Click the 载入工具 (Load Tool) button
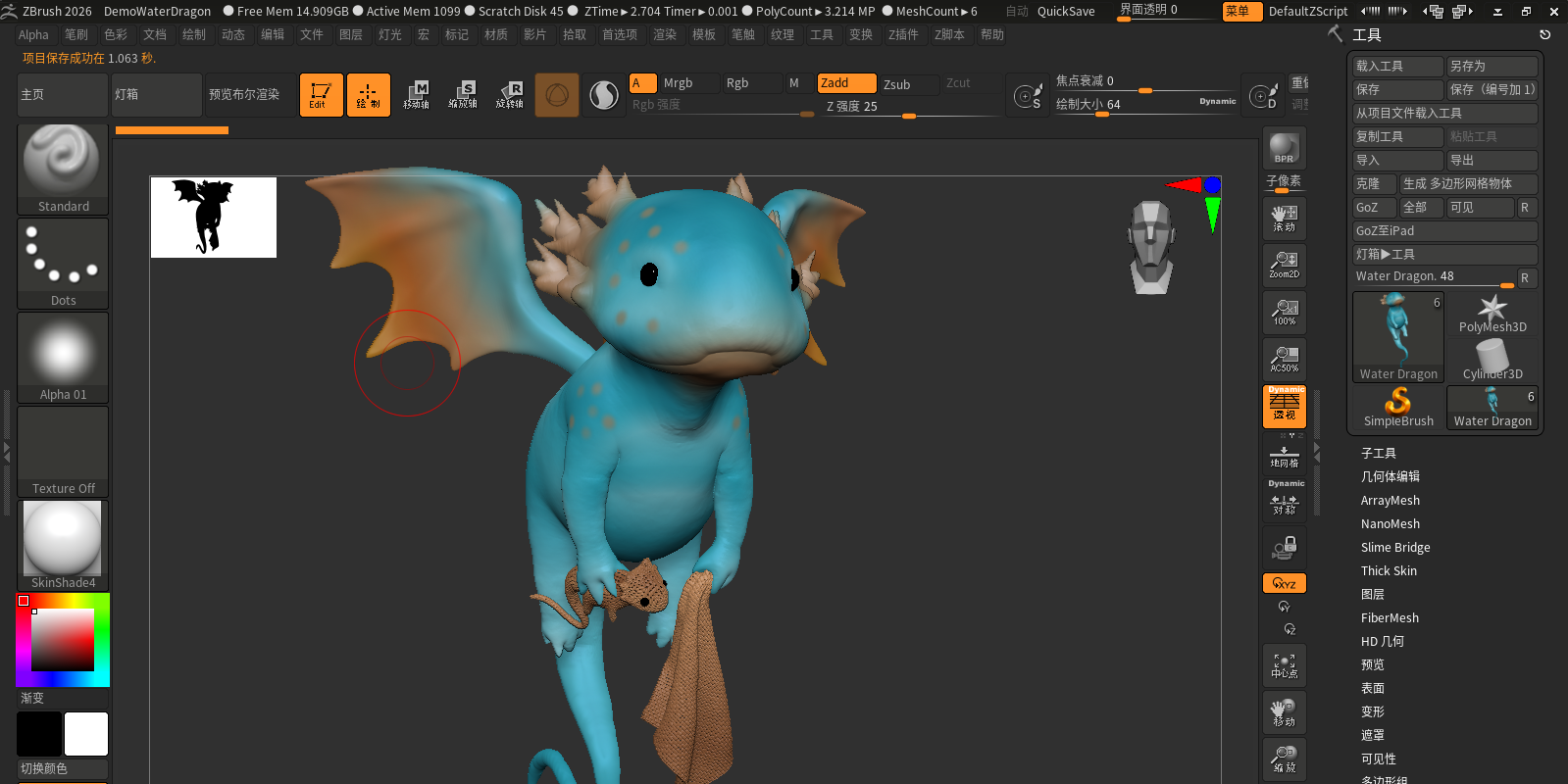Screen dimensions: 1568x784 tap(1396, 66)
